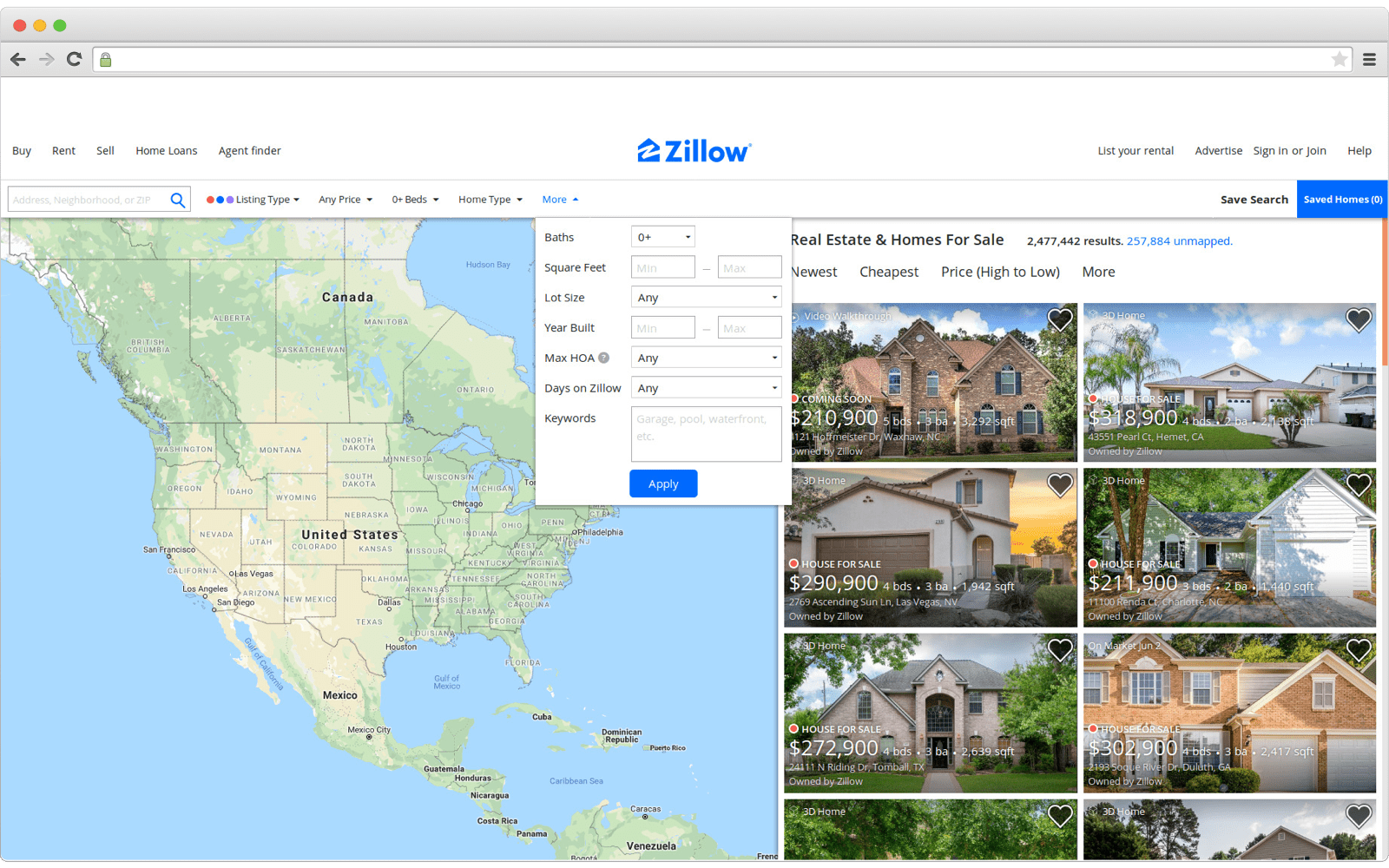Open the Sell menu

pyautogui.click(x=105, y=151)
